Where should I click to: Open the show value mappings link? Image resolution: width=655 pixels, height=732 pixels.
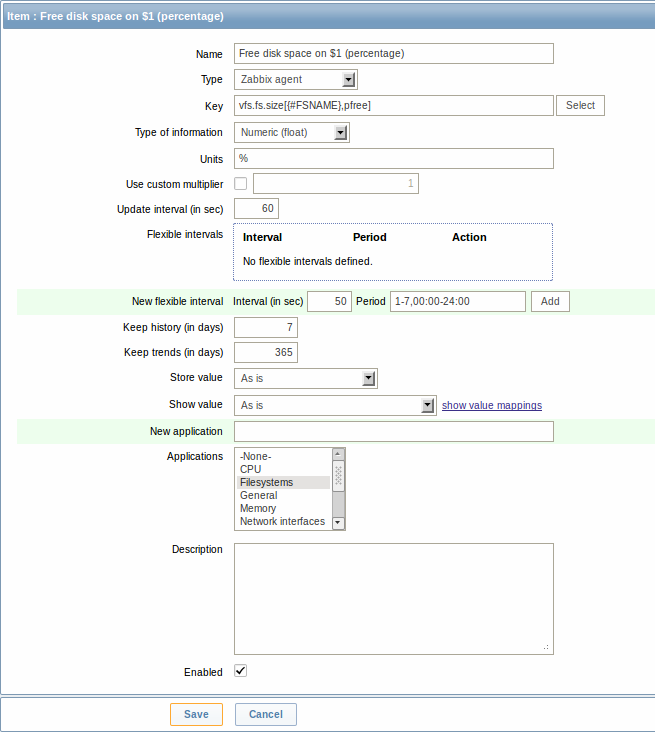tap(492, 406)
